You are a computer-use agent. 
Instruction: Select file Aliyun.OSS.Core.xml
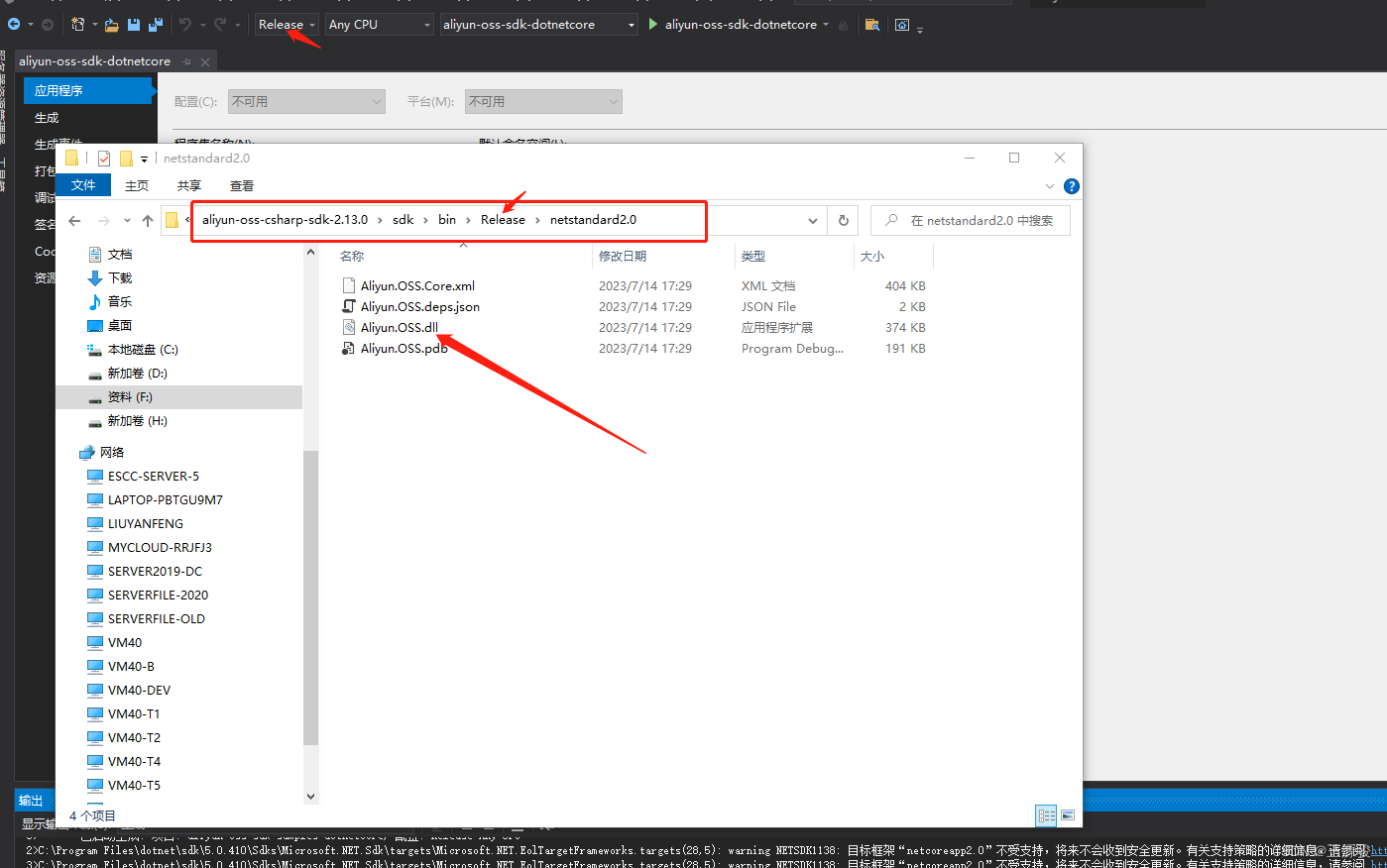coord(417,285)
